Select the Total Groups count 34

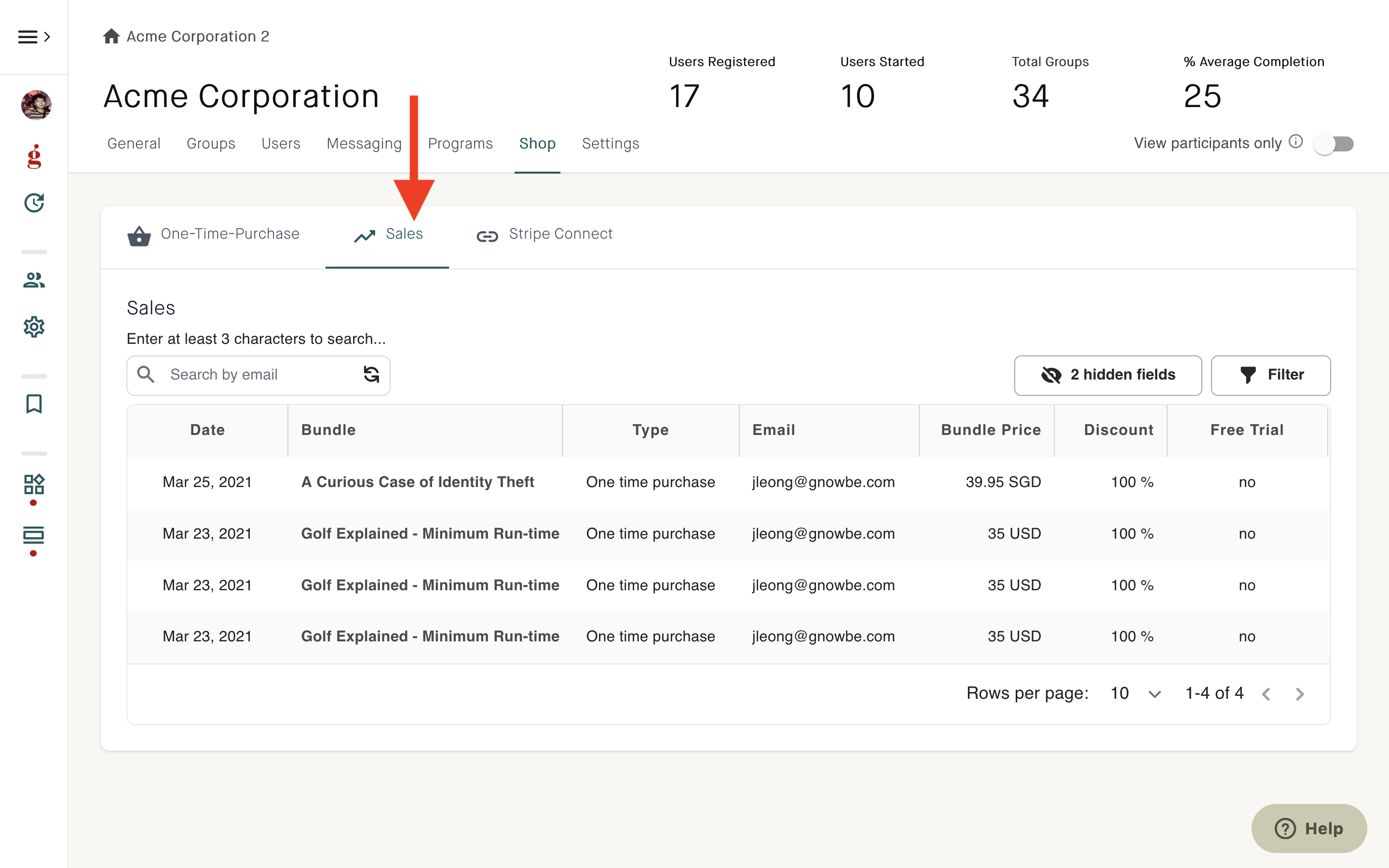1030,96
